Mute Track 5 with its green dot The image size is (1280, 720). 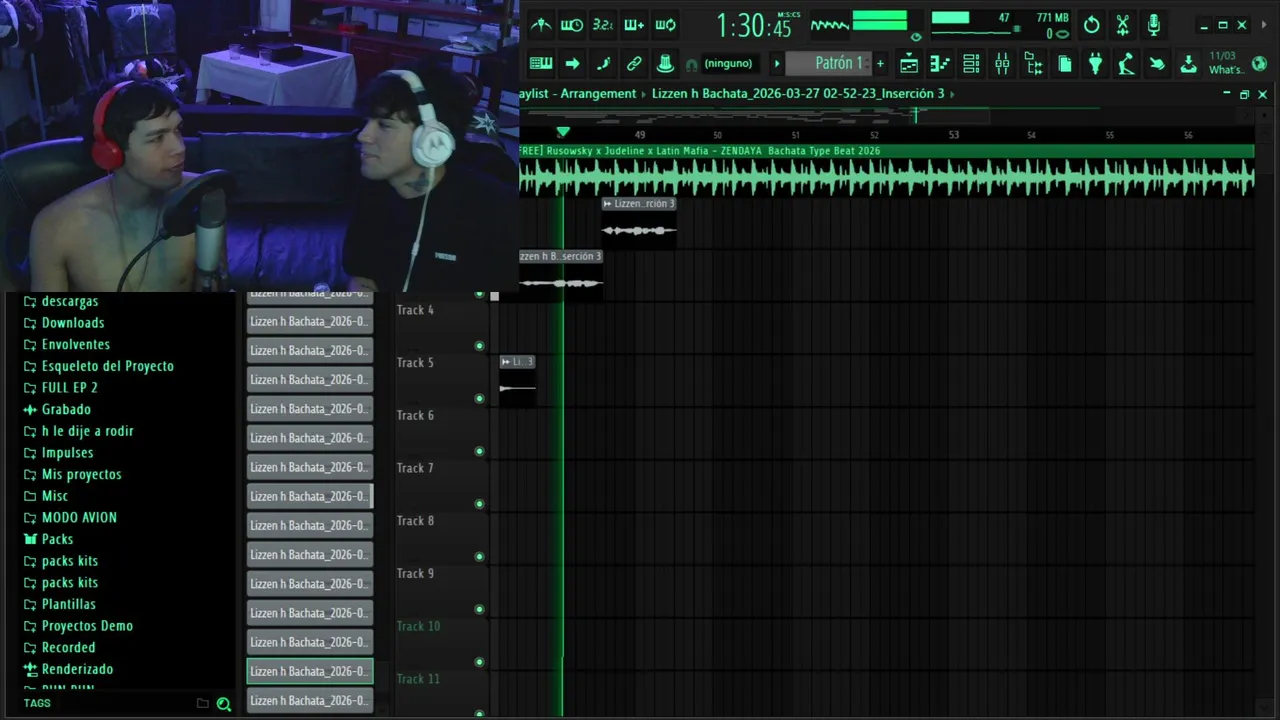click(480, 399)
